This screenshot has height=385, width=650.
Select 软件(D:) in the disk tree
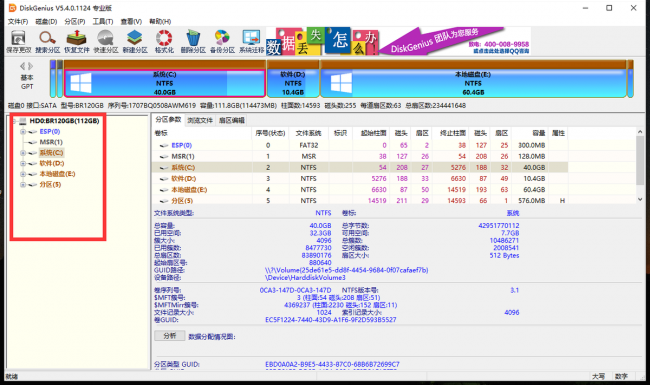(52, 163)
